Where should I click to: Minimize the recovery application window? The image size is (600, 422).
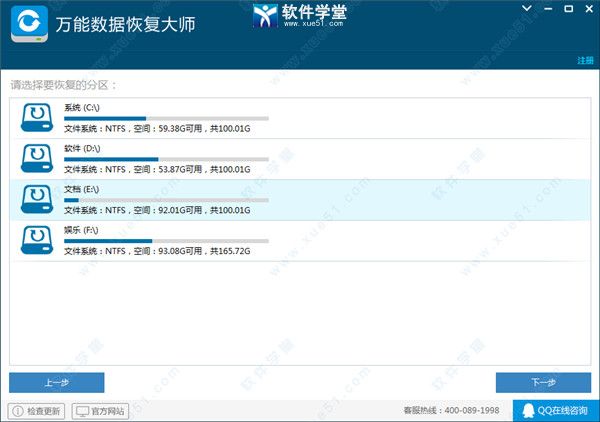546,8
